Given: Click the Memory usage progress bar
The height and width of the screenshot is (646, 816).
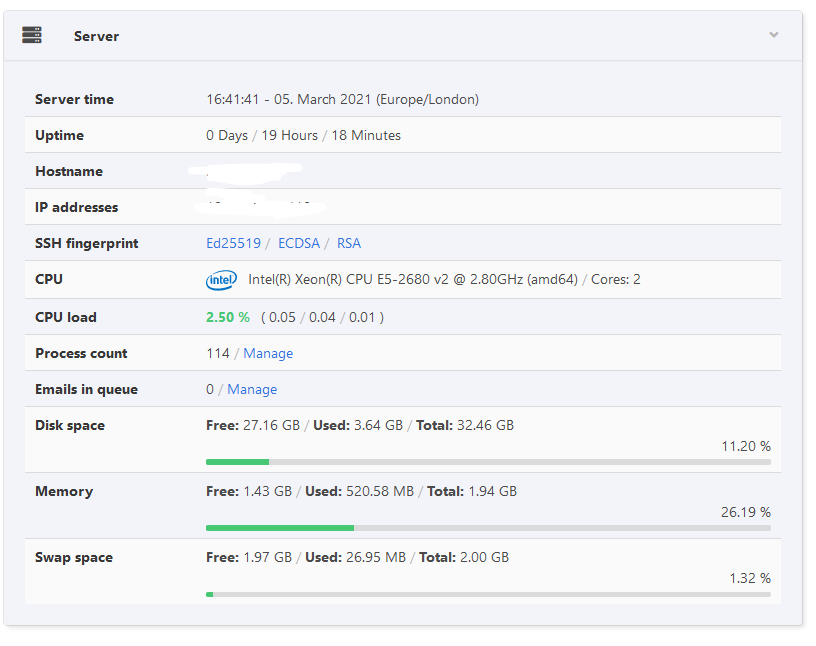Looking at the screenshot, I should (488, 528).
